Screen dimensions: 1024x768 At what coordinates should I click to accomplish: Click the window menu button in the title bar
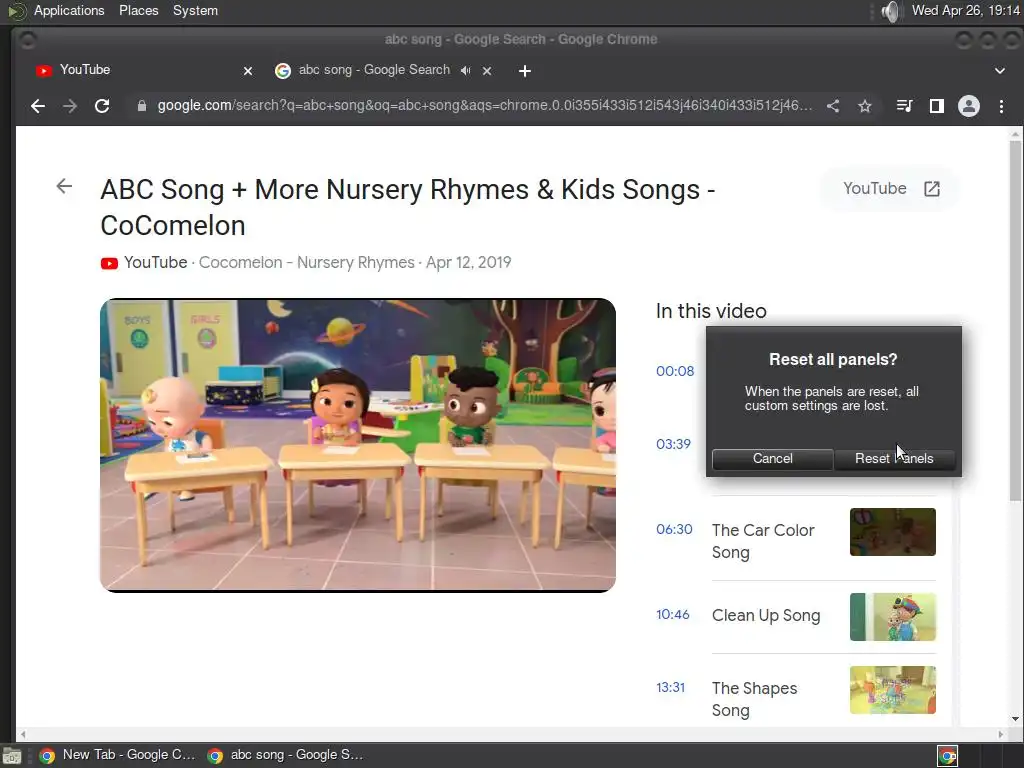(x=27, y=40)
